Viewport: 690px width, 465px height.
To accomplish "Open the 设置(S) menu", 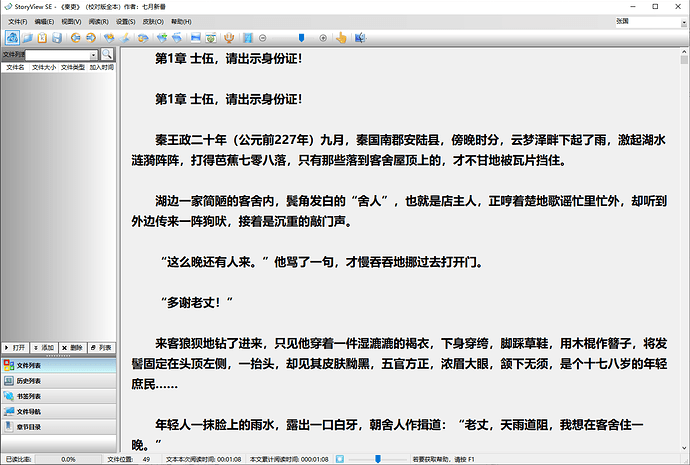I will [126, 22].
